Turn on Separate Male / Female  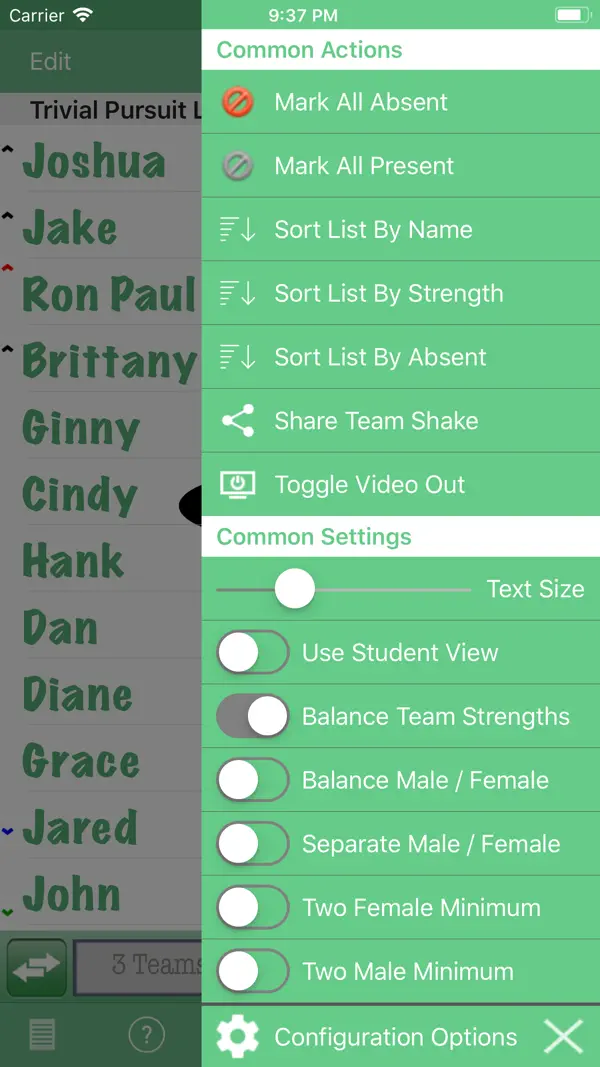point(251,843)
